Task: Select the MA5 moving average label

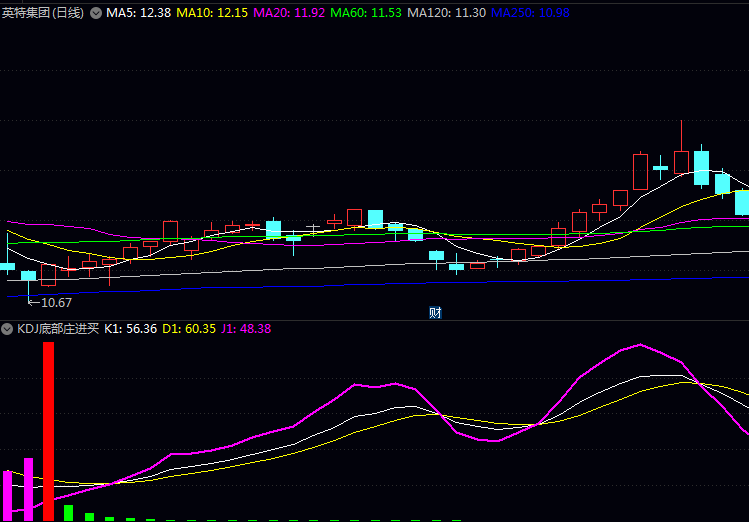Action: (139, 13)
